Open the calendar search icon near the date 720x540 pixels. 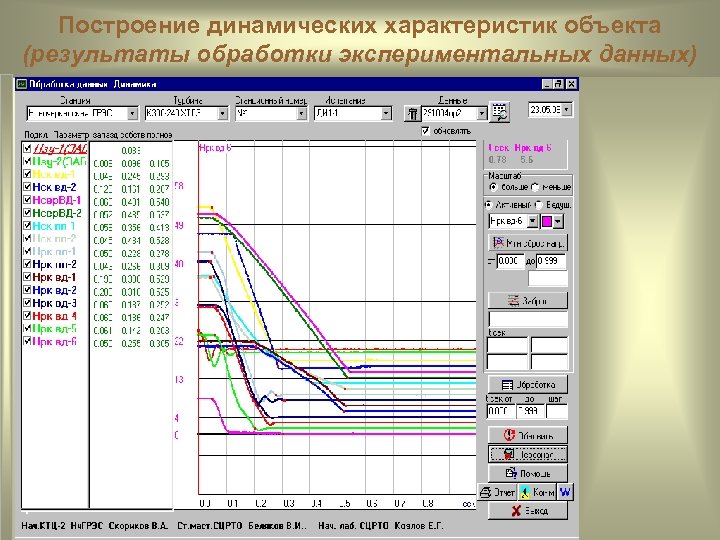[499, 112]
